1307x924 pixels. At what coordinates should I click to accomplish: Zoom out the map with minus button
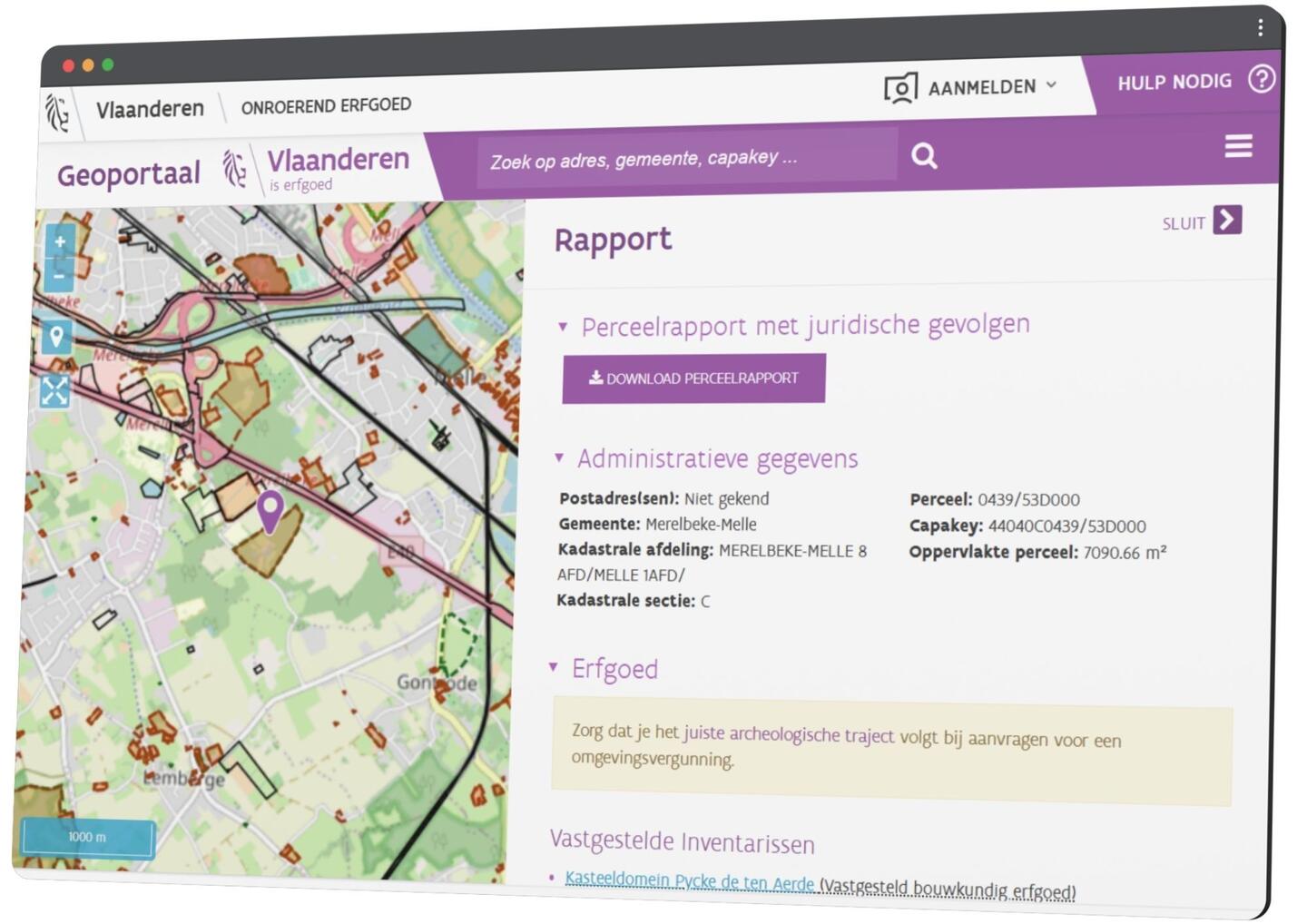(59, 275)
